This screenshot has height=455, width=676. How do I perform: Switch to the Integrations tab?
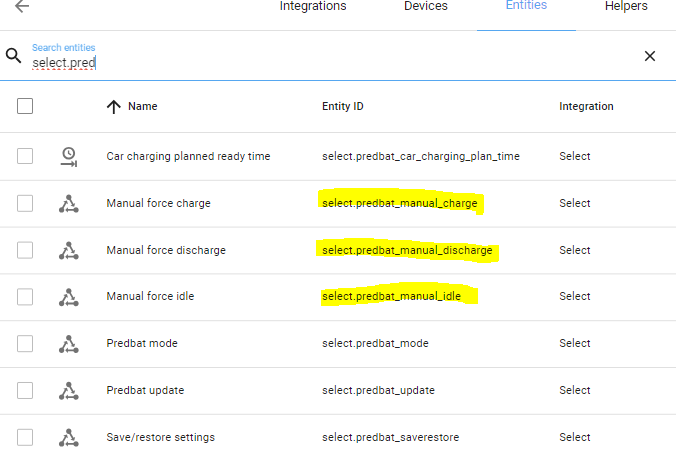click(x=313, y=6)
